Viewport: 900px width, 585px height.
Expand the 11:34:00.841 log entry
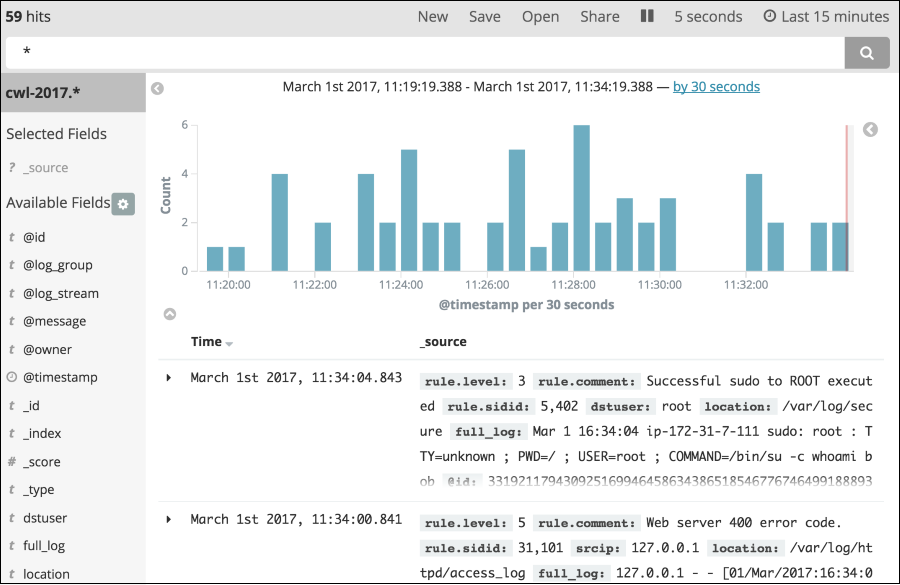(x=169, y=518)
